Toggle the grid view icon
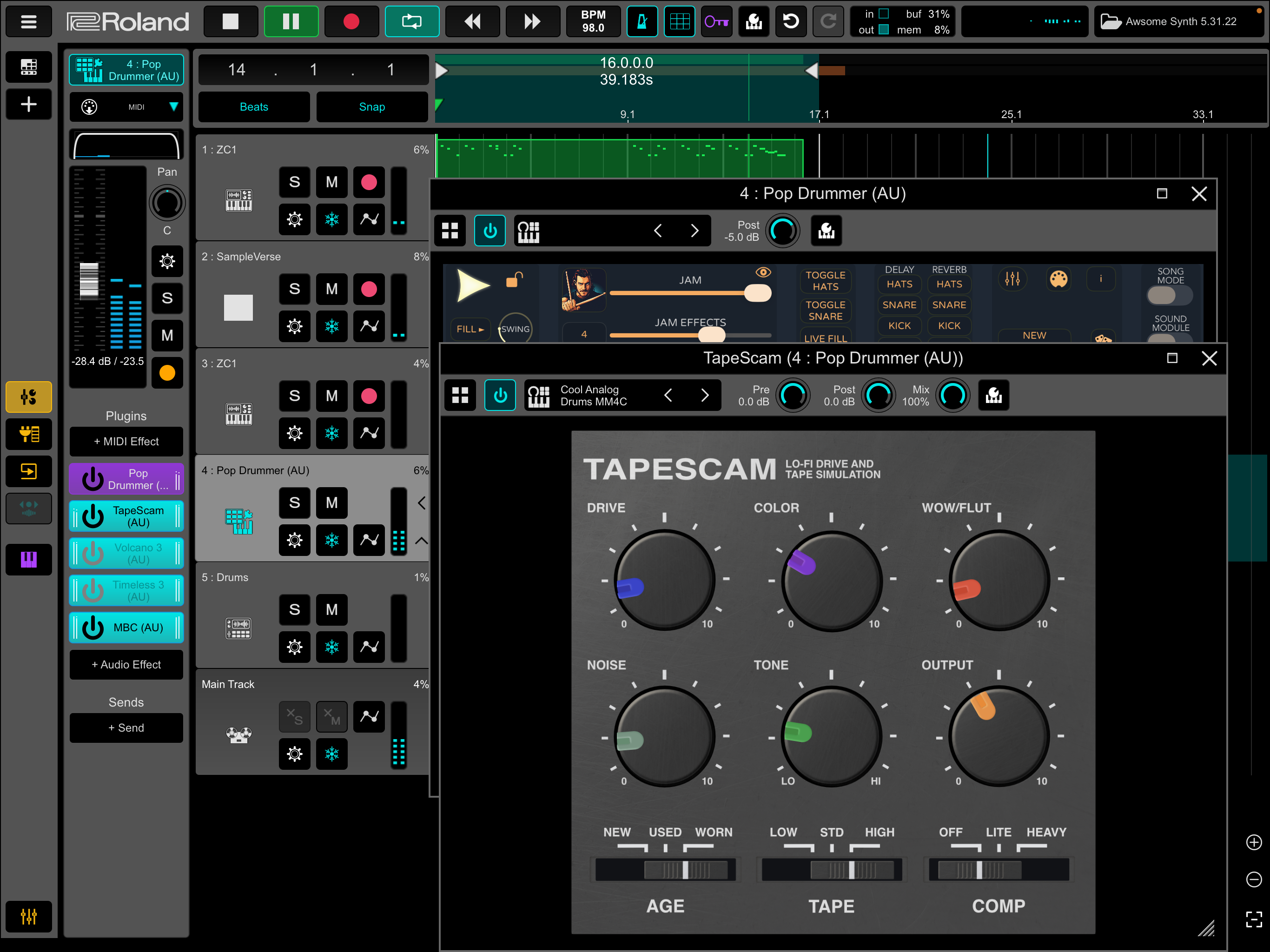The height and width of the screenshot is (952, 1270). (x=679, y=22)
